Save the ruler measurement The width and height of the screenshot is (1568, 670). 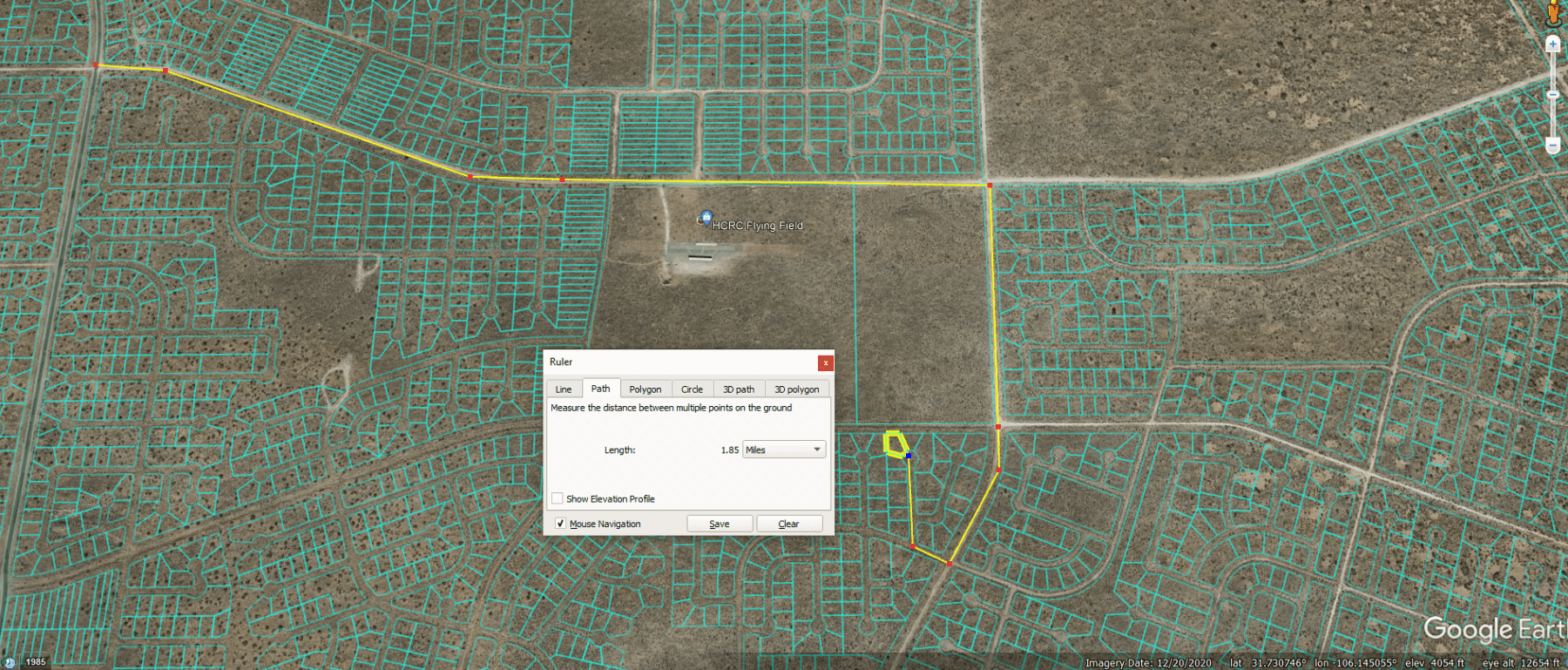click(720, 524)
